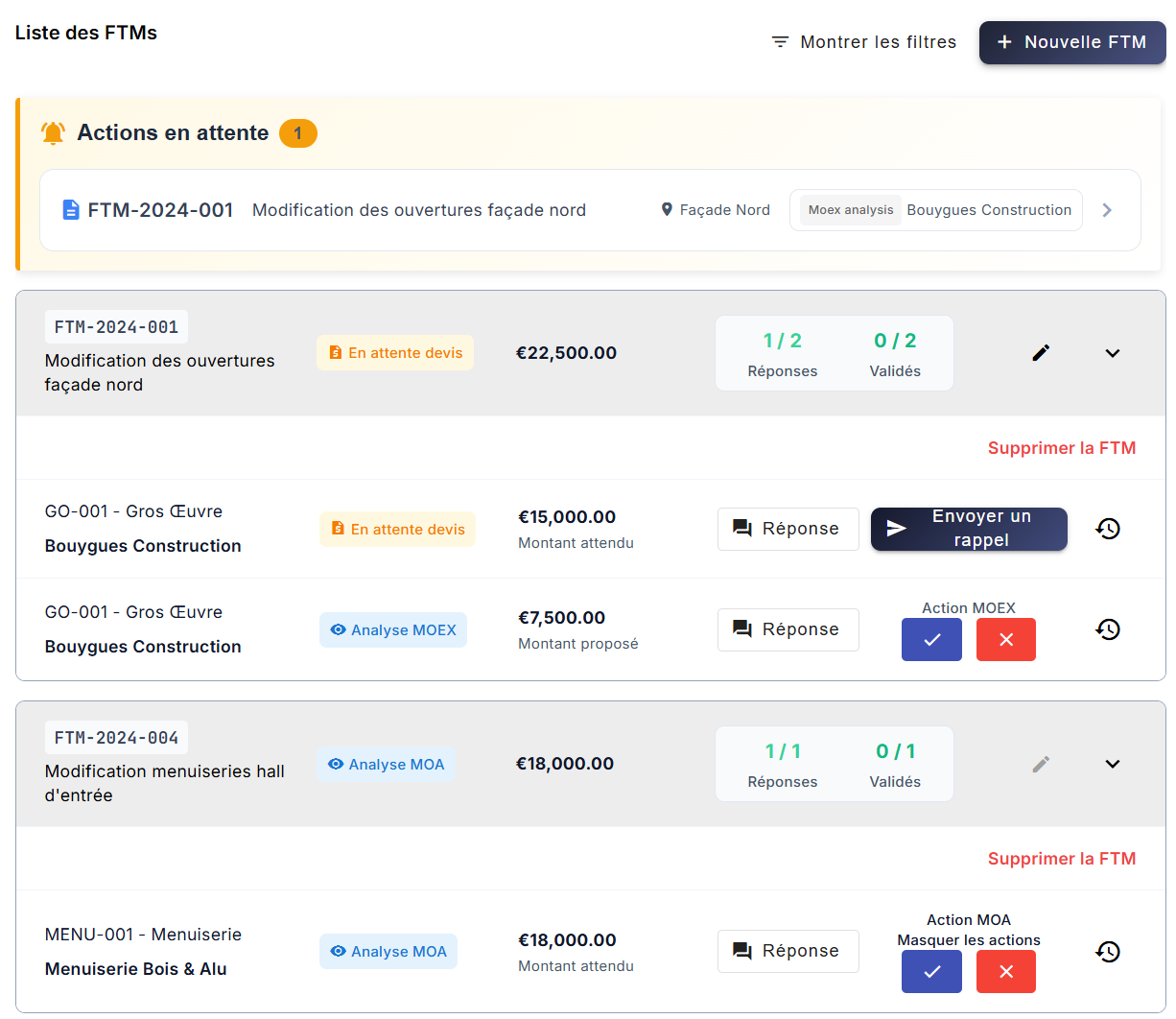Click the filter icon beside Montrer les filtres
Screen dimensions: 1176x1019
point(779,41)
